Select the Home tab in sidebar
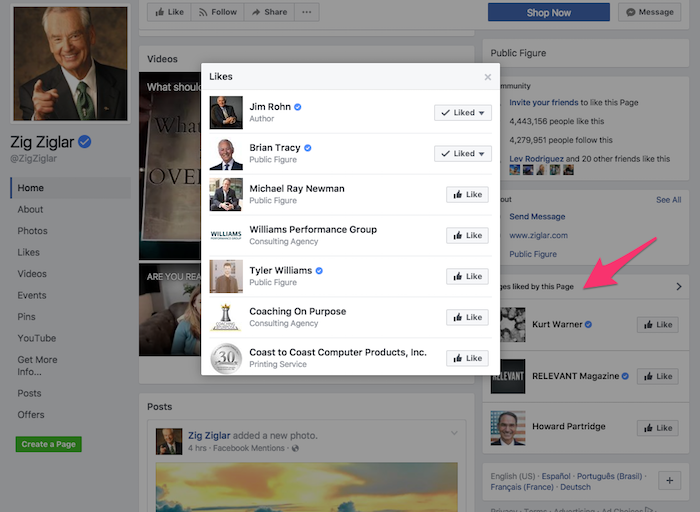Screen dimensions: 700x512 click(x=71, y=188)
